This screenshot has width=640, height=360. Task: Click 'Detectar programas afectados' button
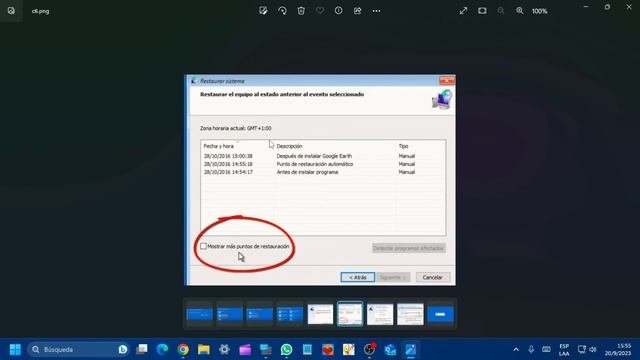[408, 248]
